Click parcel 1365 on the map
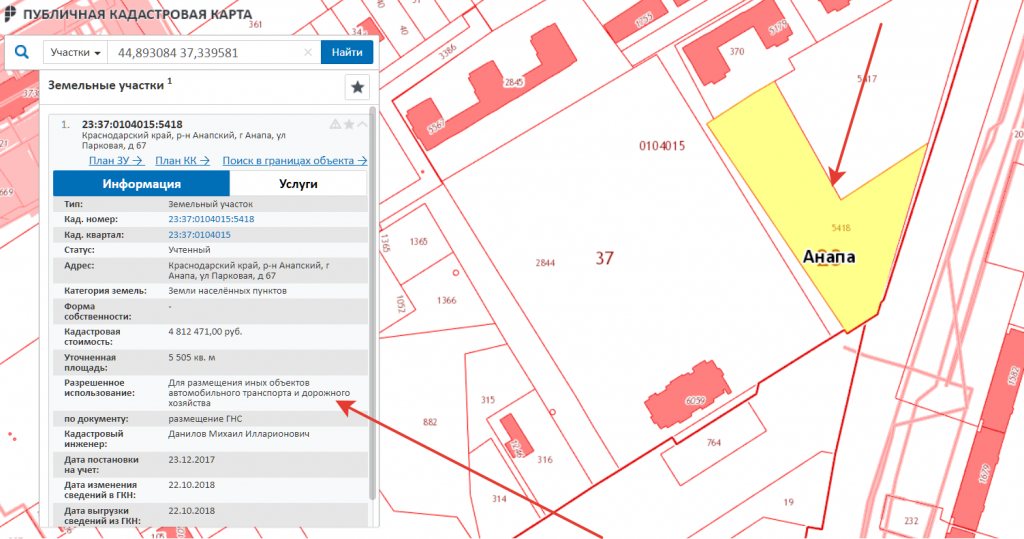This screenshot has height=539, width=1024. (x=419, y=241)
